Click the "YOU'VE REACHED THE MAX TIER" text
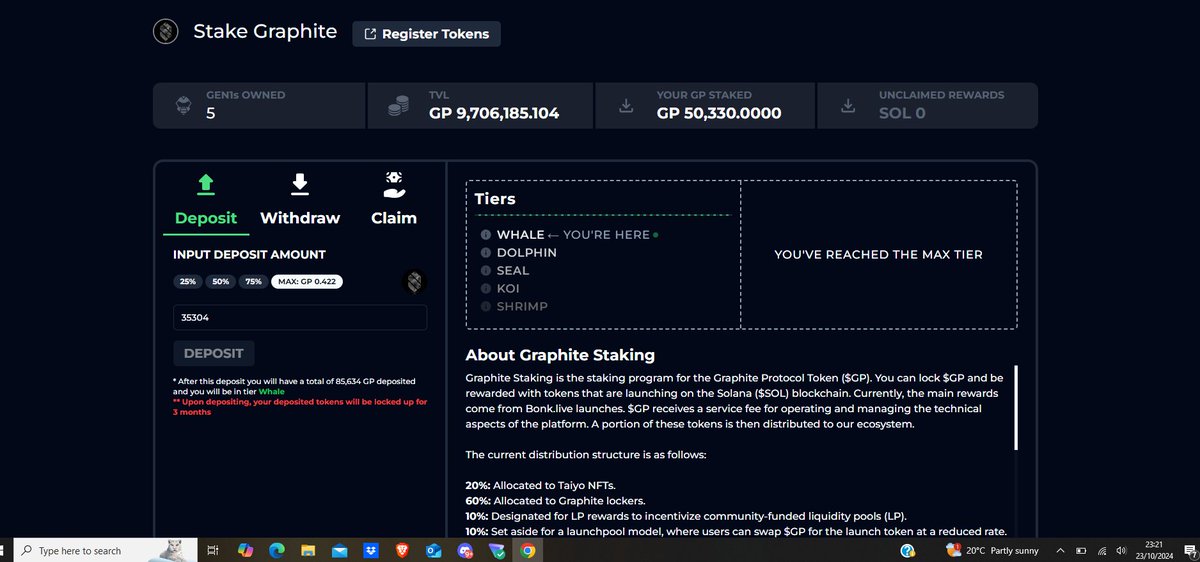1200x562 pixels. pos(878,255)
